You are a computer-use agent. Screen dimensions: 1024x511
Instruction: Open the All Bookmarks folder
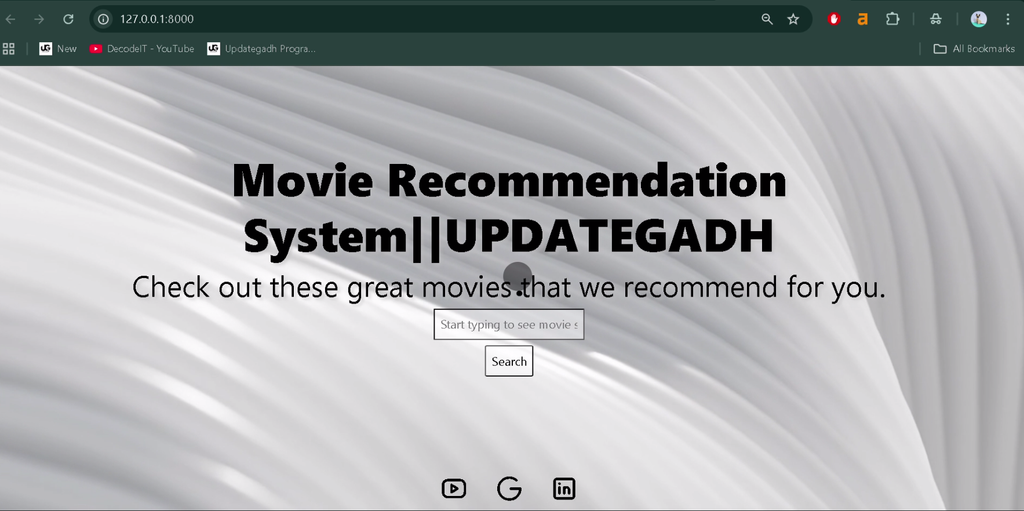pyautogui.click(x=974, y=48)
